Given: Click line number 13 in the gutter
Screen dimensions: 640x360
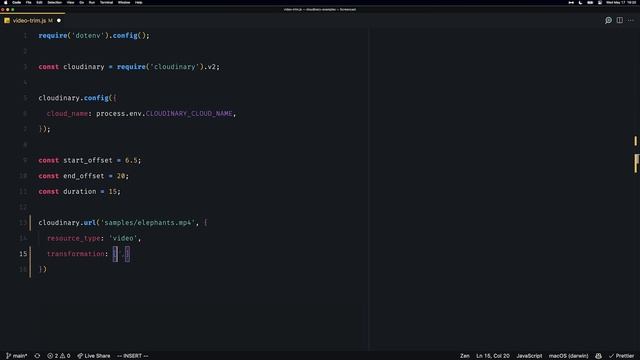Looking at the screenshot, I should pyautogui.click(x=23, y=223).
